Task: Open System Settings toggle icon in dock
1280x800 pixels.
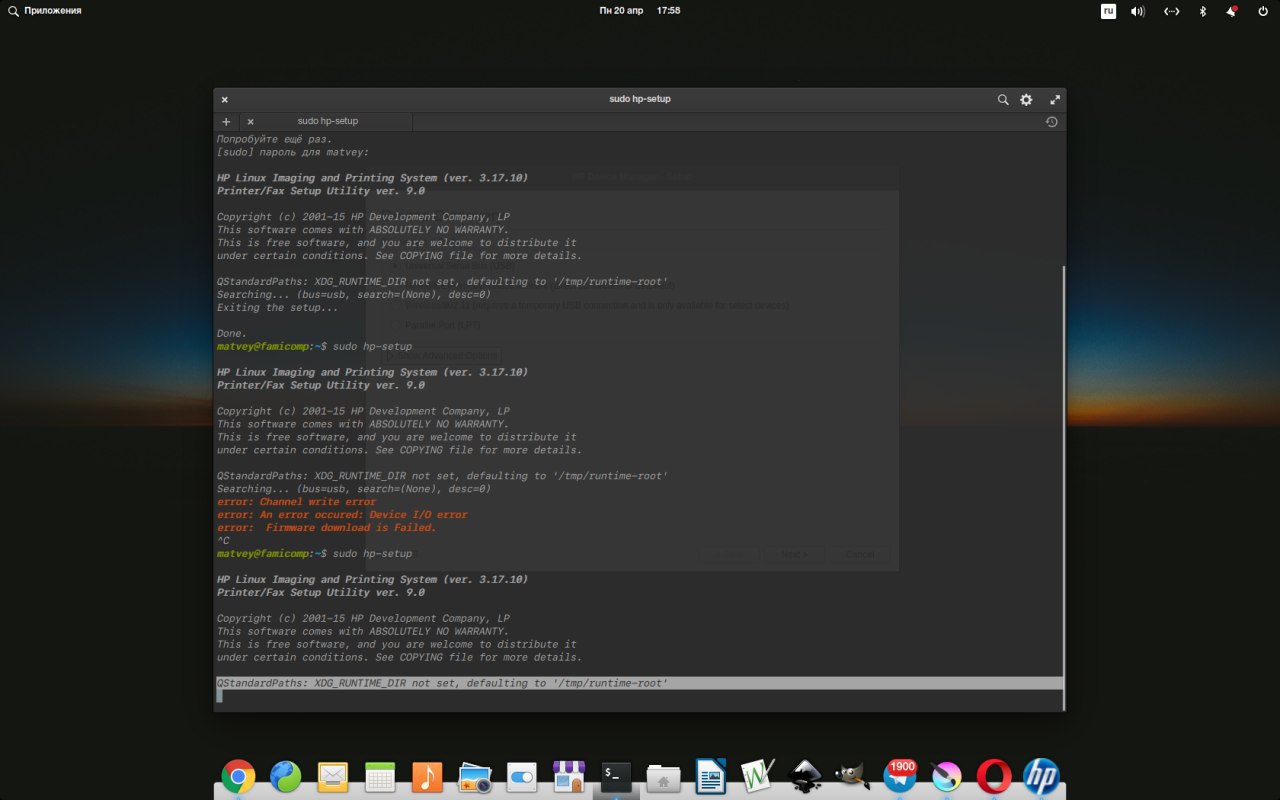Action: (x=522, y=776)
